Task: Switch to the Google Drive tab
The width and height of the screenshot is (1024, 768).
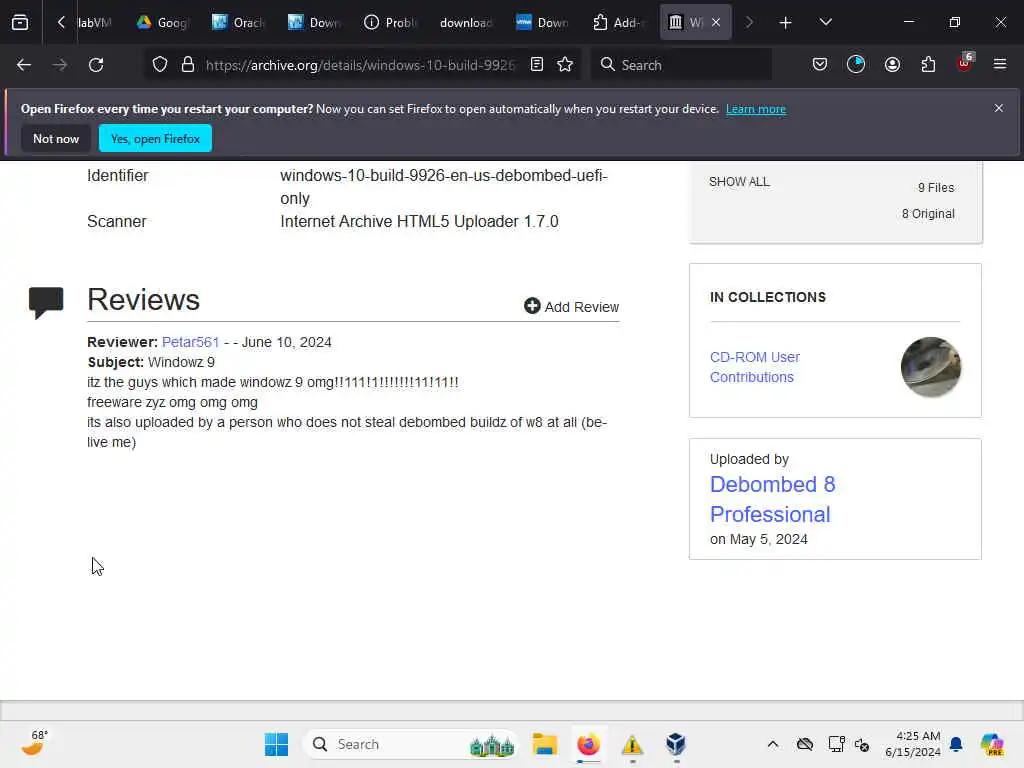Action: [163, 23]
